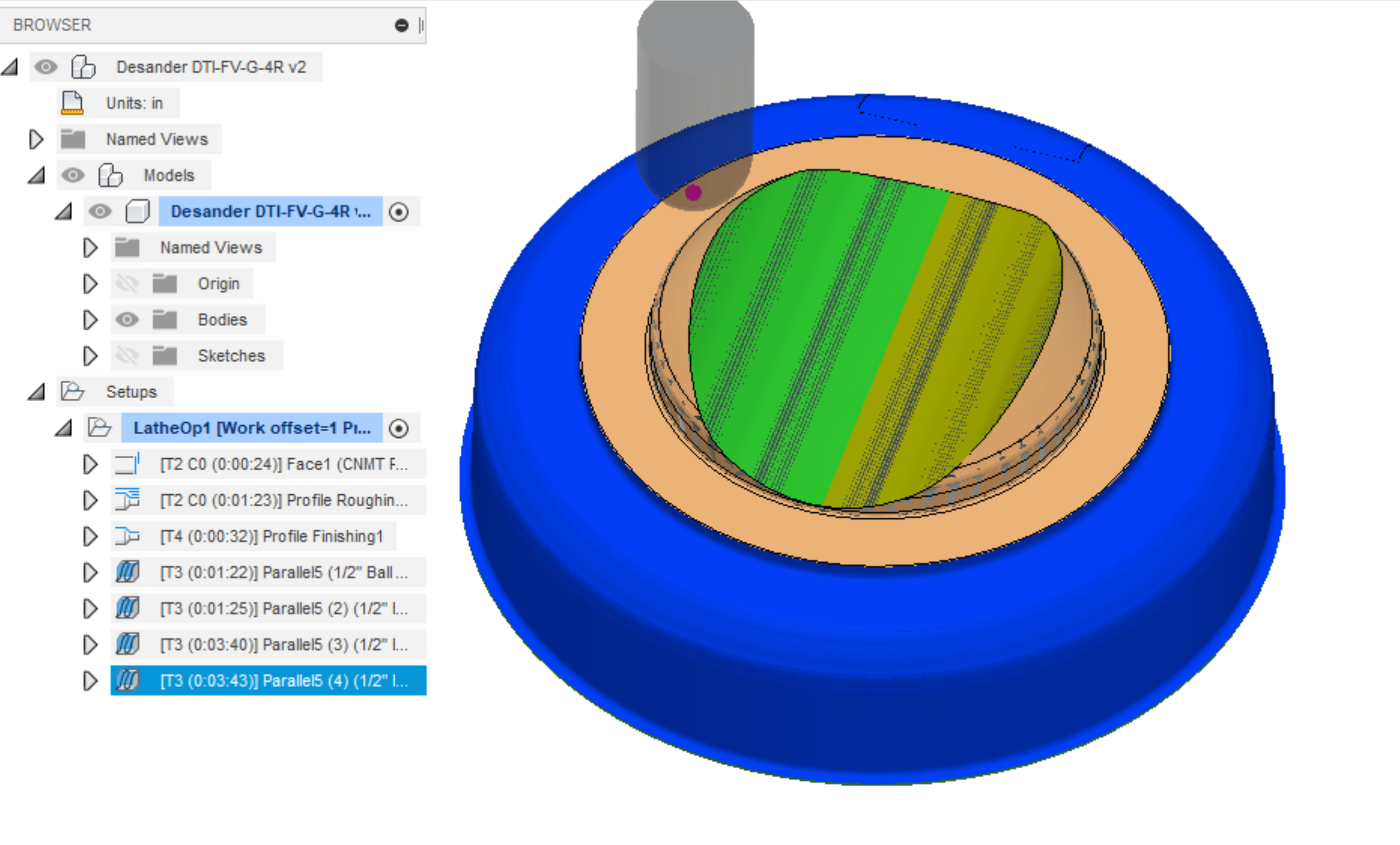Click the Profile Finishing1 operation icon

pos(128,536)
